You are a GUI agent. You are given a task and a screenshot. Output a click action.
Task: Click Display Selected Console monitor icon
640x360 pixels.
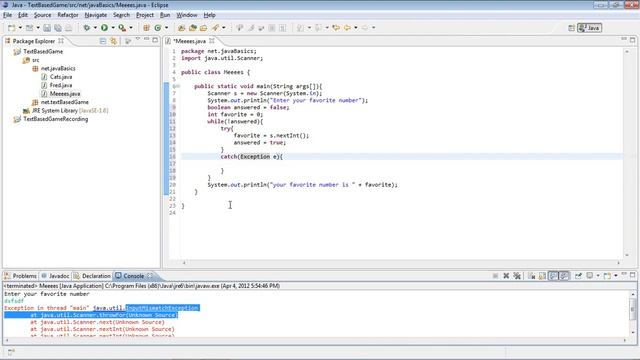(x=589, y=276)
